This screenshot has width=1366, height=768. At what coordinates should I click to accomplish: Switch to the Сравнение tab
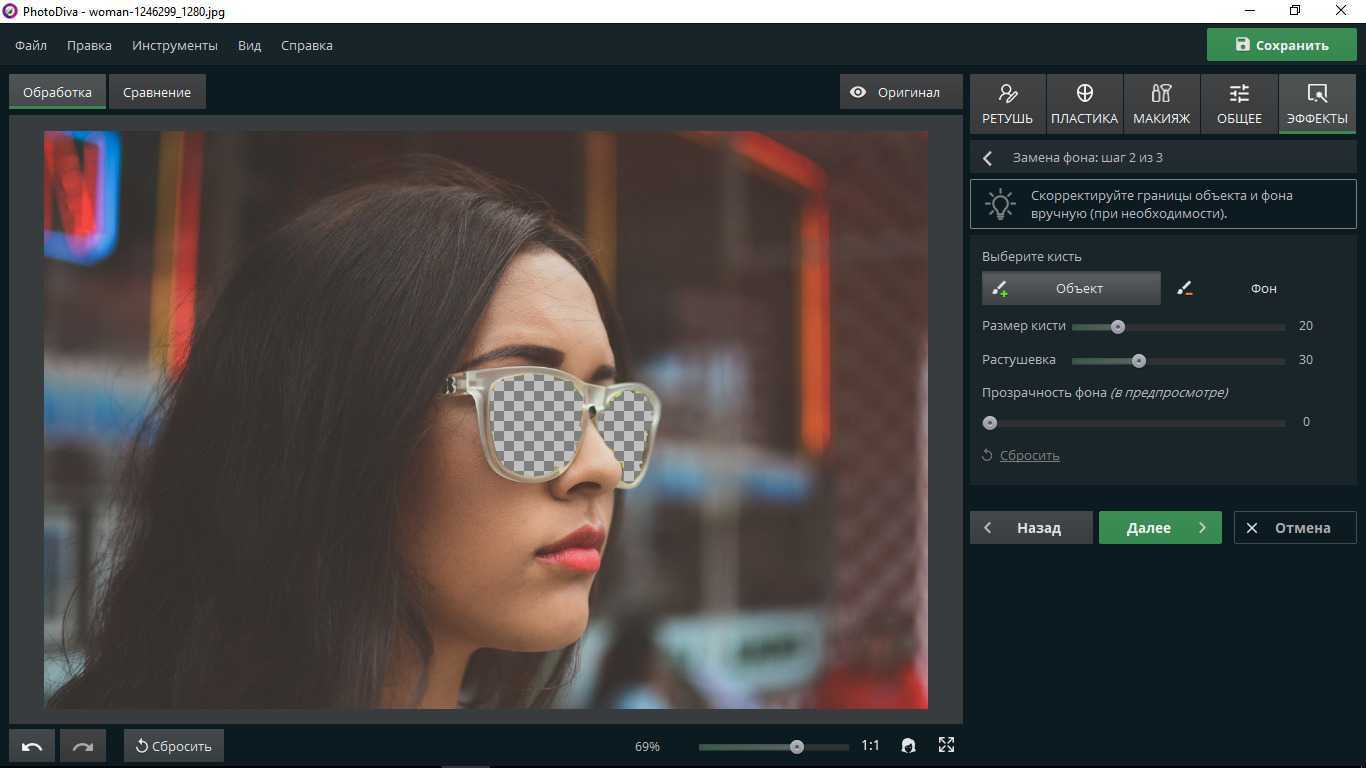tap(157, 92)
